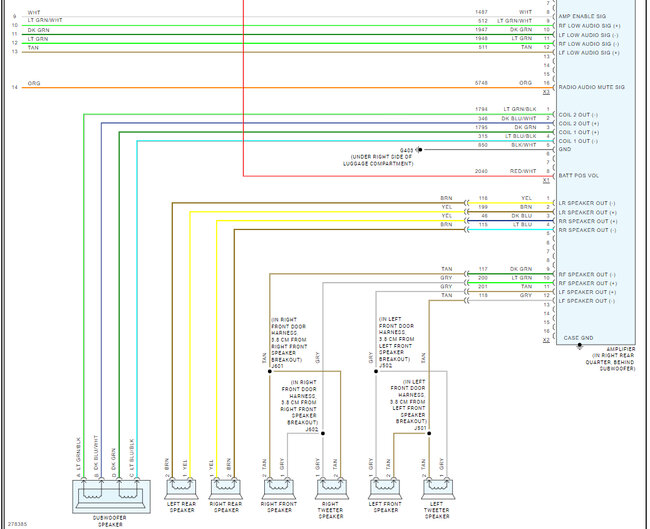Click the LEFT REAR SPEAKER caption
Viewport: 650px width, 529px height.
pyautogui.click(x=182, y=507)
